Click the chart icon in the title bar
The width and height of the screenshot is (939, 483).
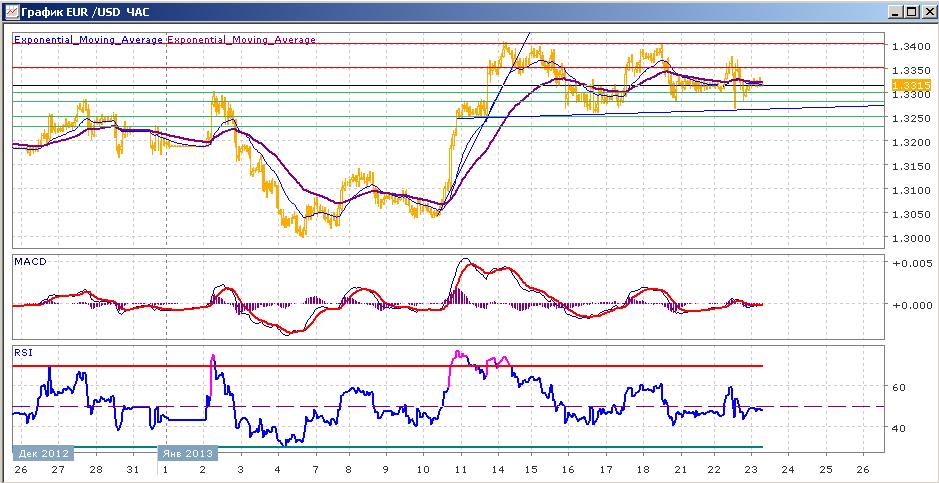[11, 11]
